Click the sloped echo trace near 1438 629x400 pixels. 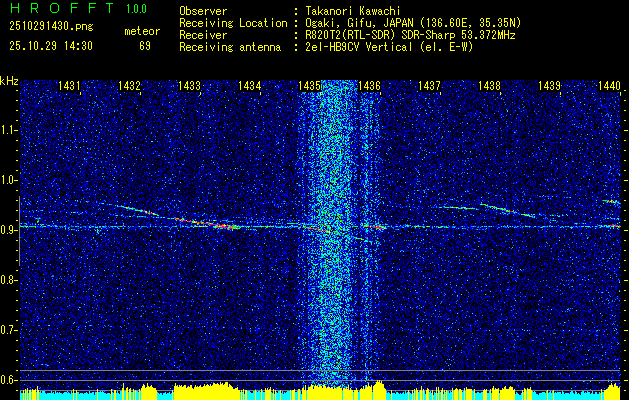pyautogui.click(x=507, y=210)
